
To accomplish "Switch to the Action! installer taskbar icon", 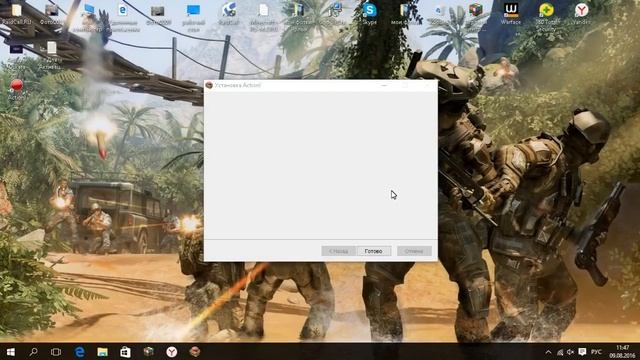I will pos(195,352).
